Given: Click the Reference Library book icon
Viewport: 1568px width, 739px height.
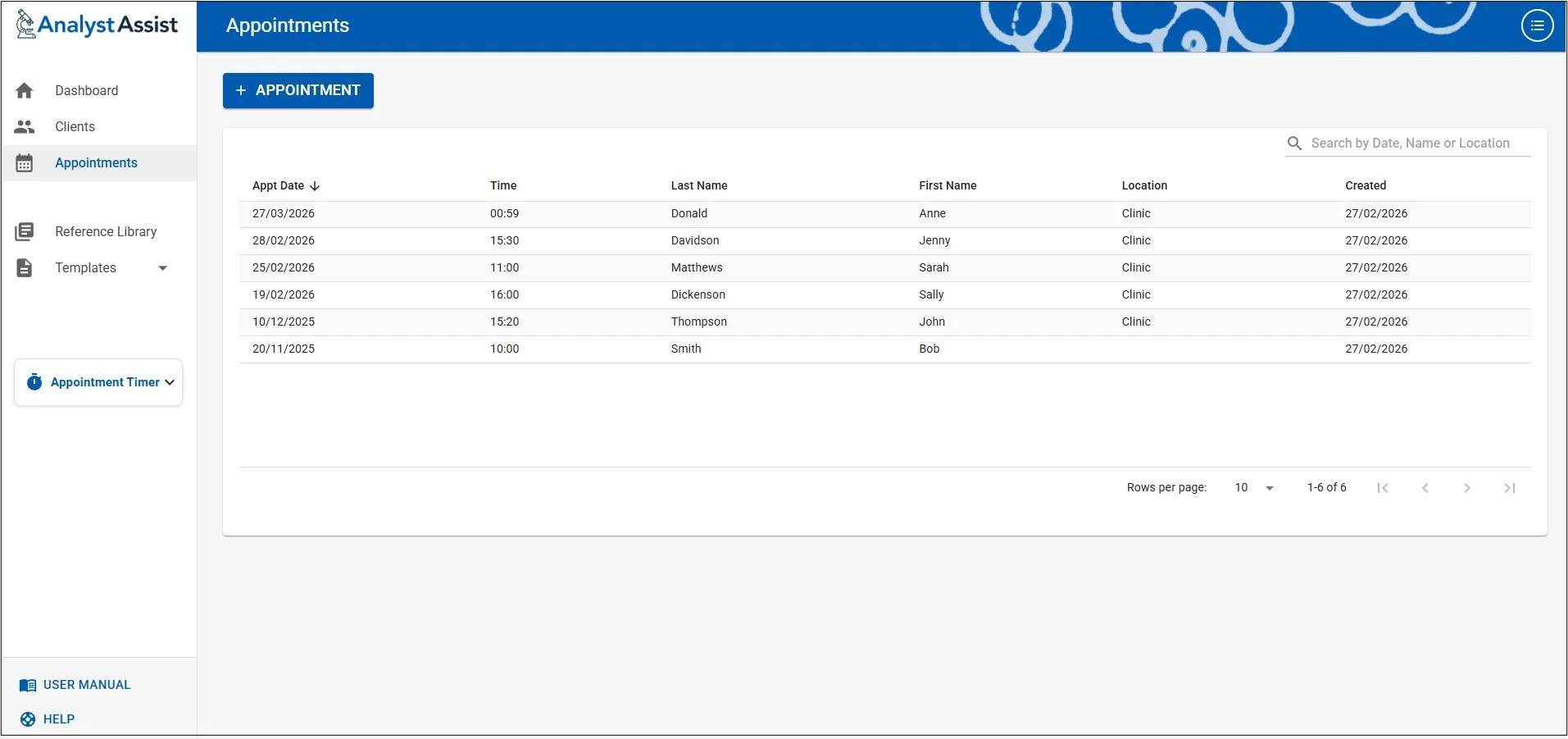Looking at the screenshot, I should (x=24, y=231).
